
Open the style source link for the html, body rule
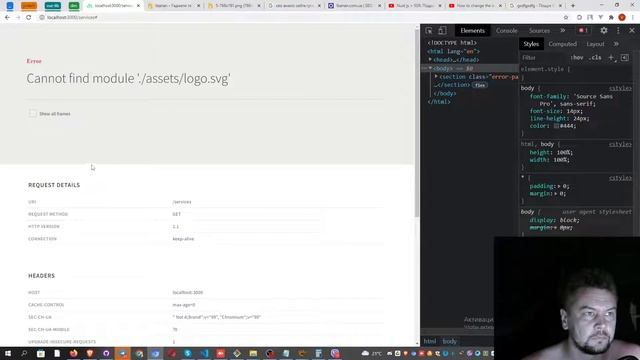(620, 144)
